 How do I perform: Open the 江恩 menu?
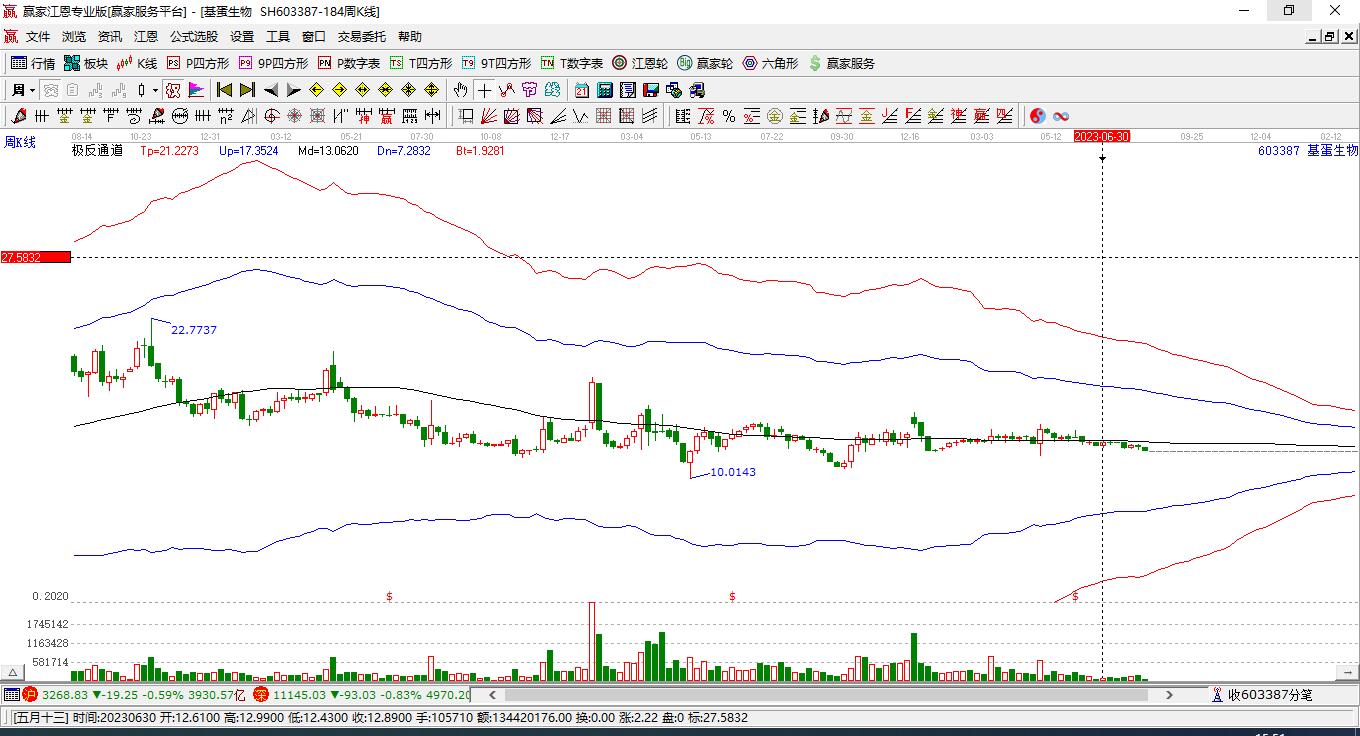[x=146, y=37]
